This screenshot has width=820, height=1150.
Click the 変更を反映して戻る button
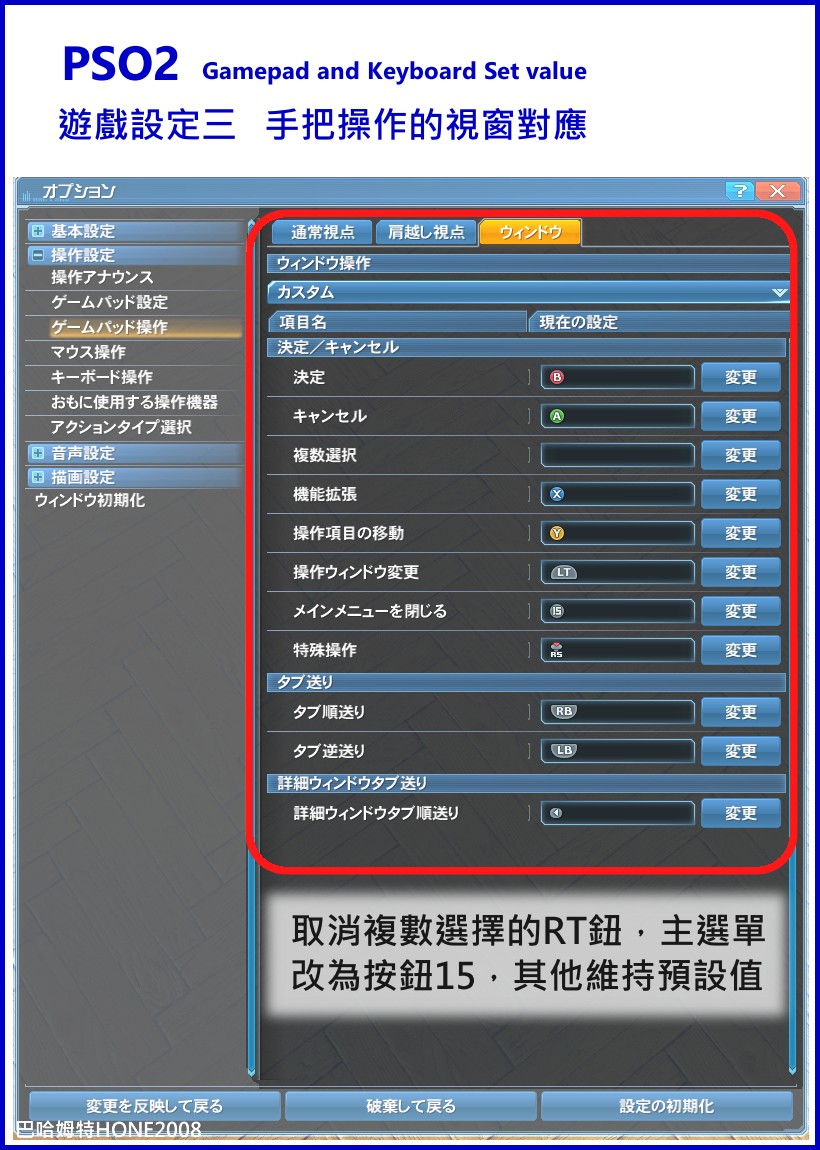pyautogui.click(x=154, y=1105)
